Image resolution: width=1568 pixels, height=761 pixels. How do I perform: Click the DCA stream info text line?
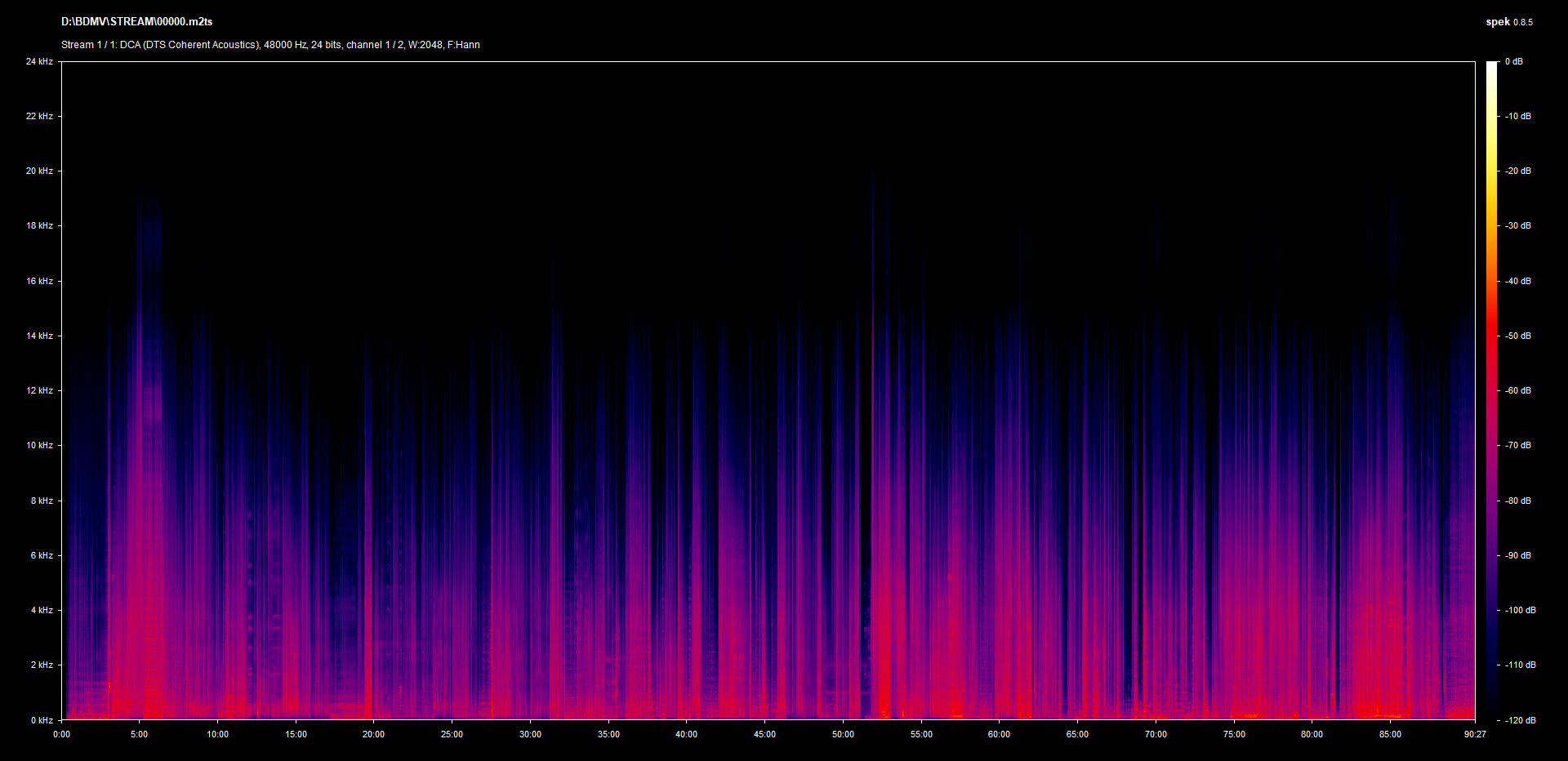pos(270,45)
